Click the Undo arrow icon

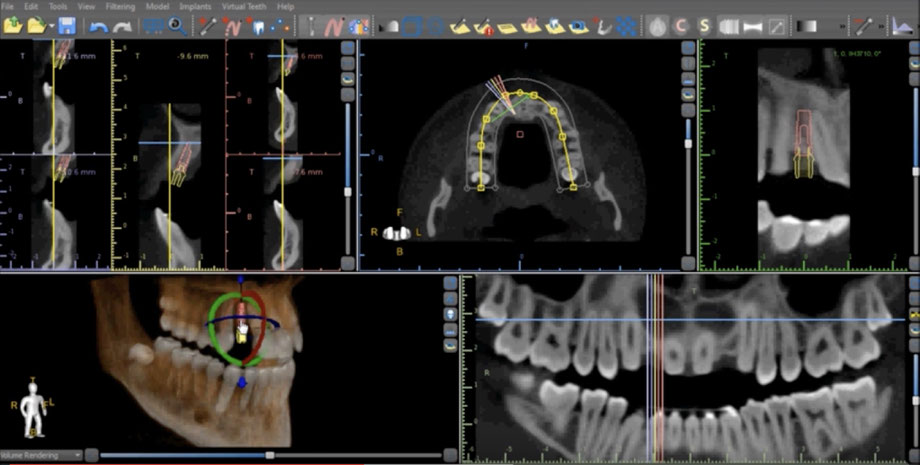(x=98, y=25)
